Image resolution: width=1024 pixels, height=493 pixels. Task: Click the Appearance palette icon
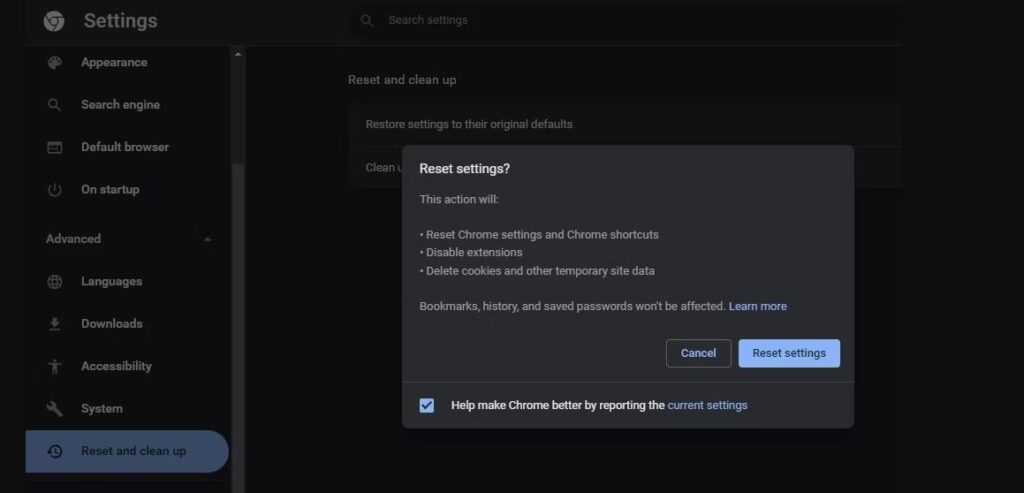click(x=55, y=63)
